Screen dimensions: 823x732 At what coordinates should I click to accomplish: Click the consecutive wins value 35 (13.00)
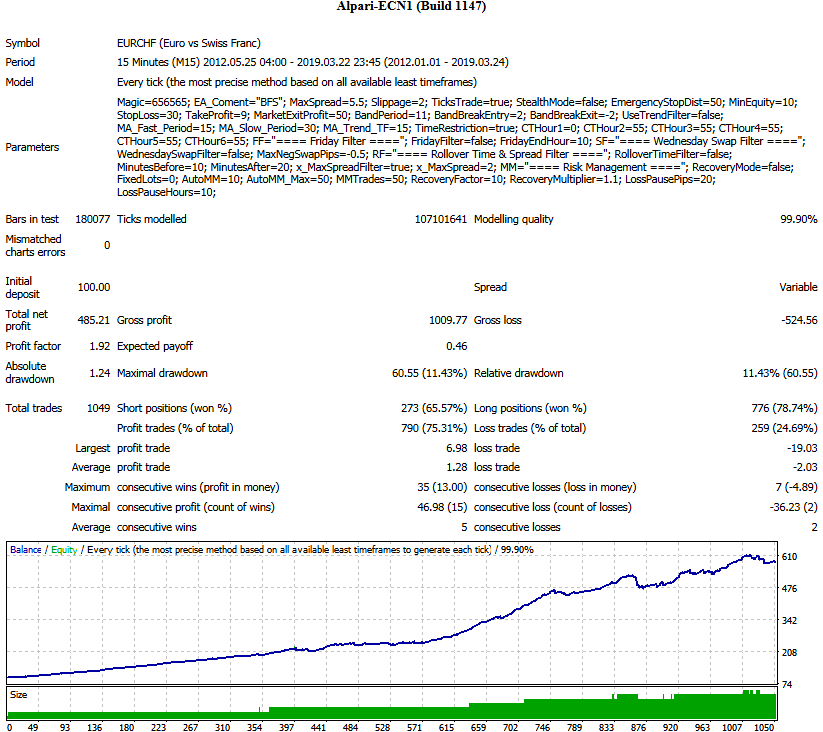[442, 487]
